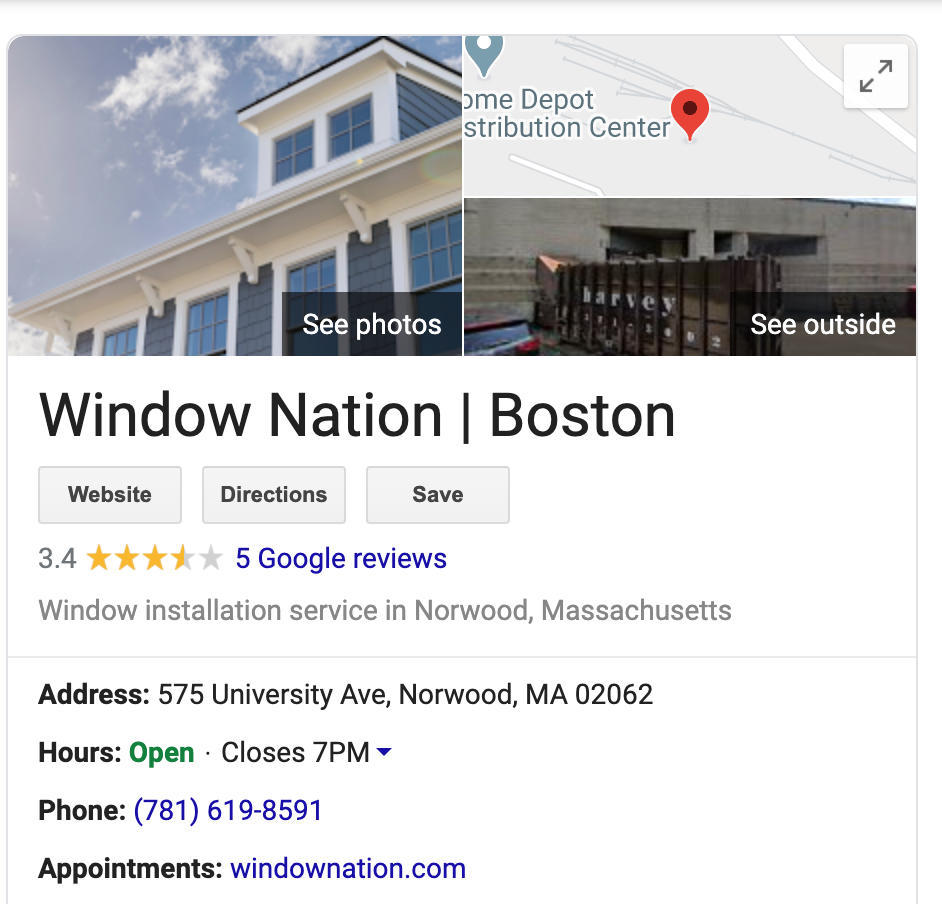Open See photos overlay
This screenshot has height=904, width=942.
click(x=372, y=324)
